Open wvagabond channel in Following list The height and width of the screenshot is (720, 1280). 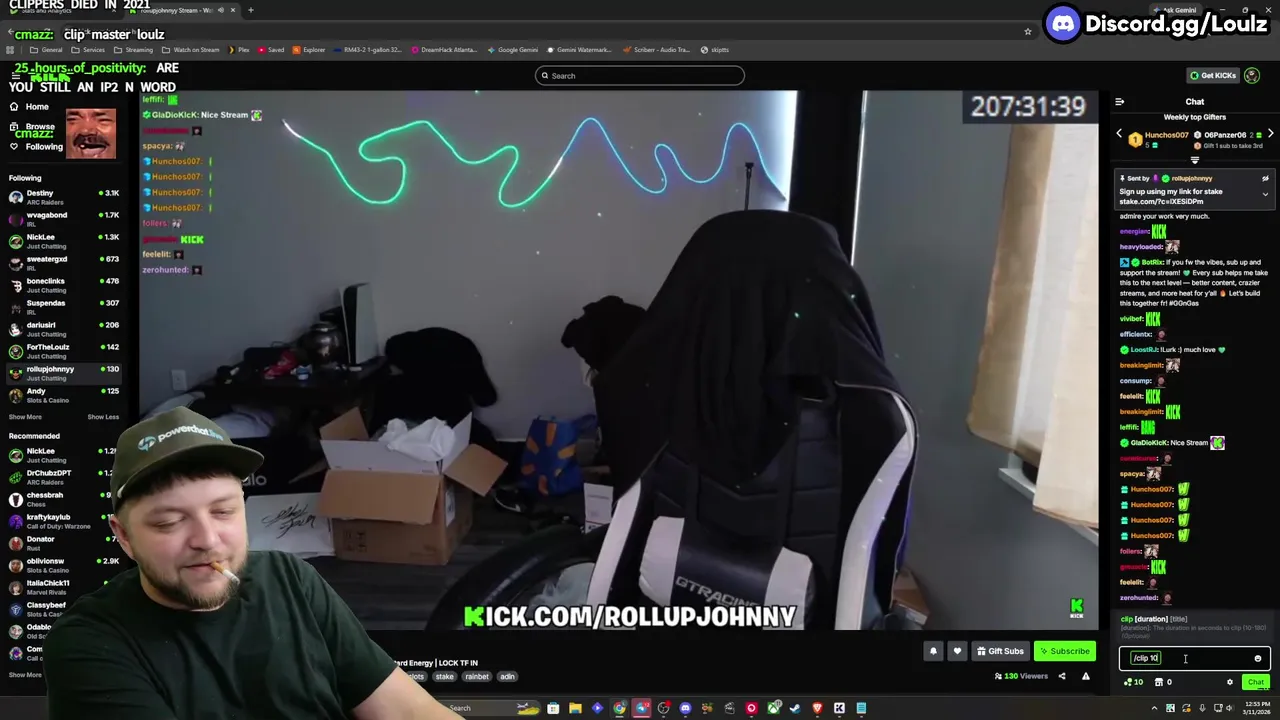[x=63, y=219]
